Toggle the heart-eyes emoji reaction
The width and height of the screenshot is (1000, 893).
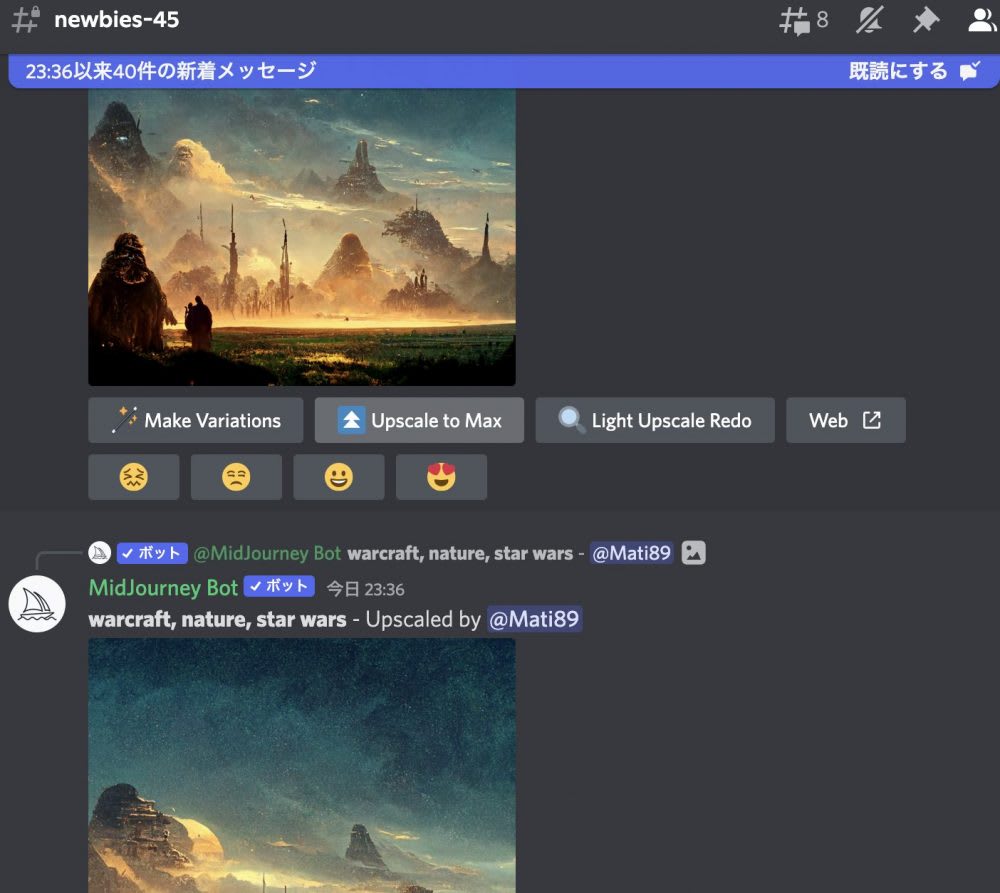tap(441, 477)
